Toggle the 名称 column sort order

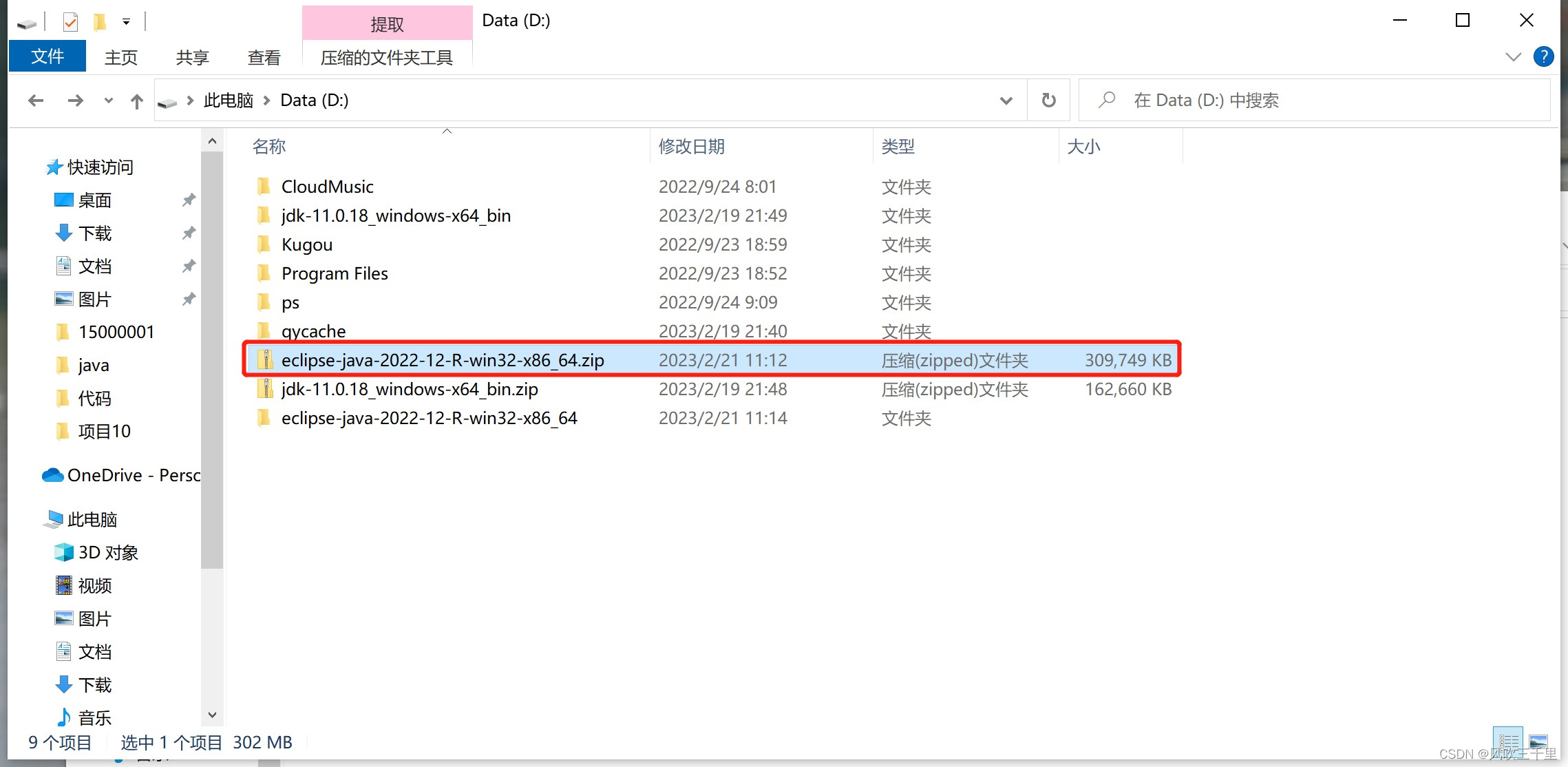(x=268, y=146)
